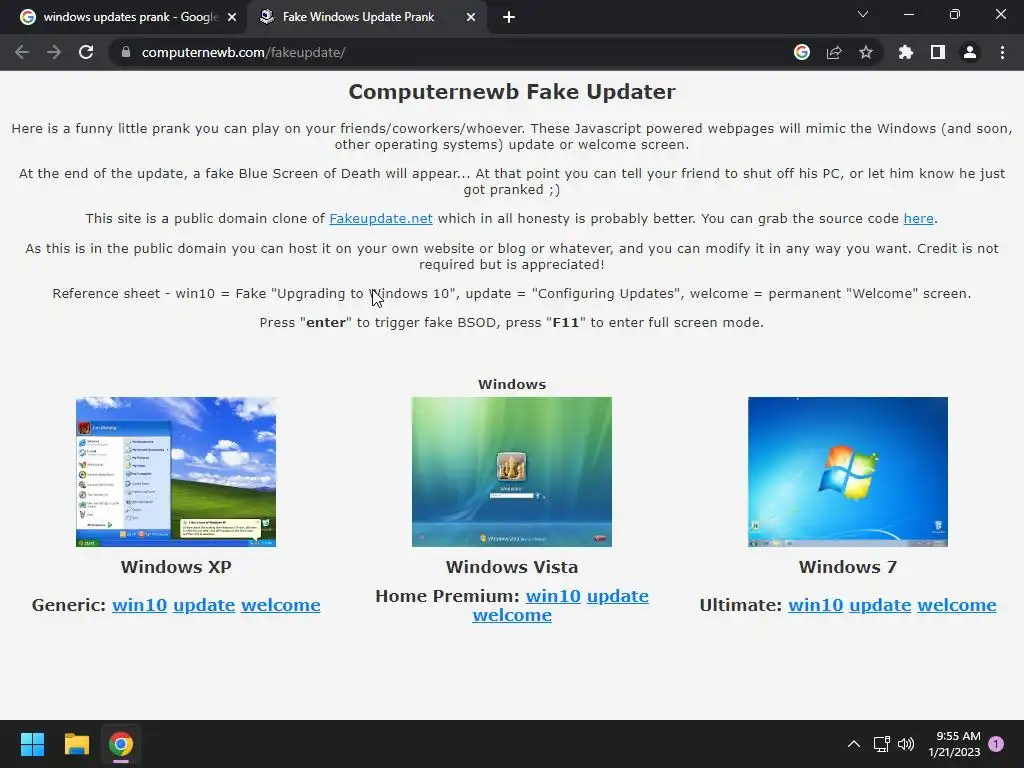The height and width of the screenshot is (768, 1024).
Task: Select the Fake Windows Update Prank tab
Action: click(366, 17)
